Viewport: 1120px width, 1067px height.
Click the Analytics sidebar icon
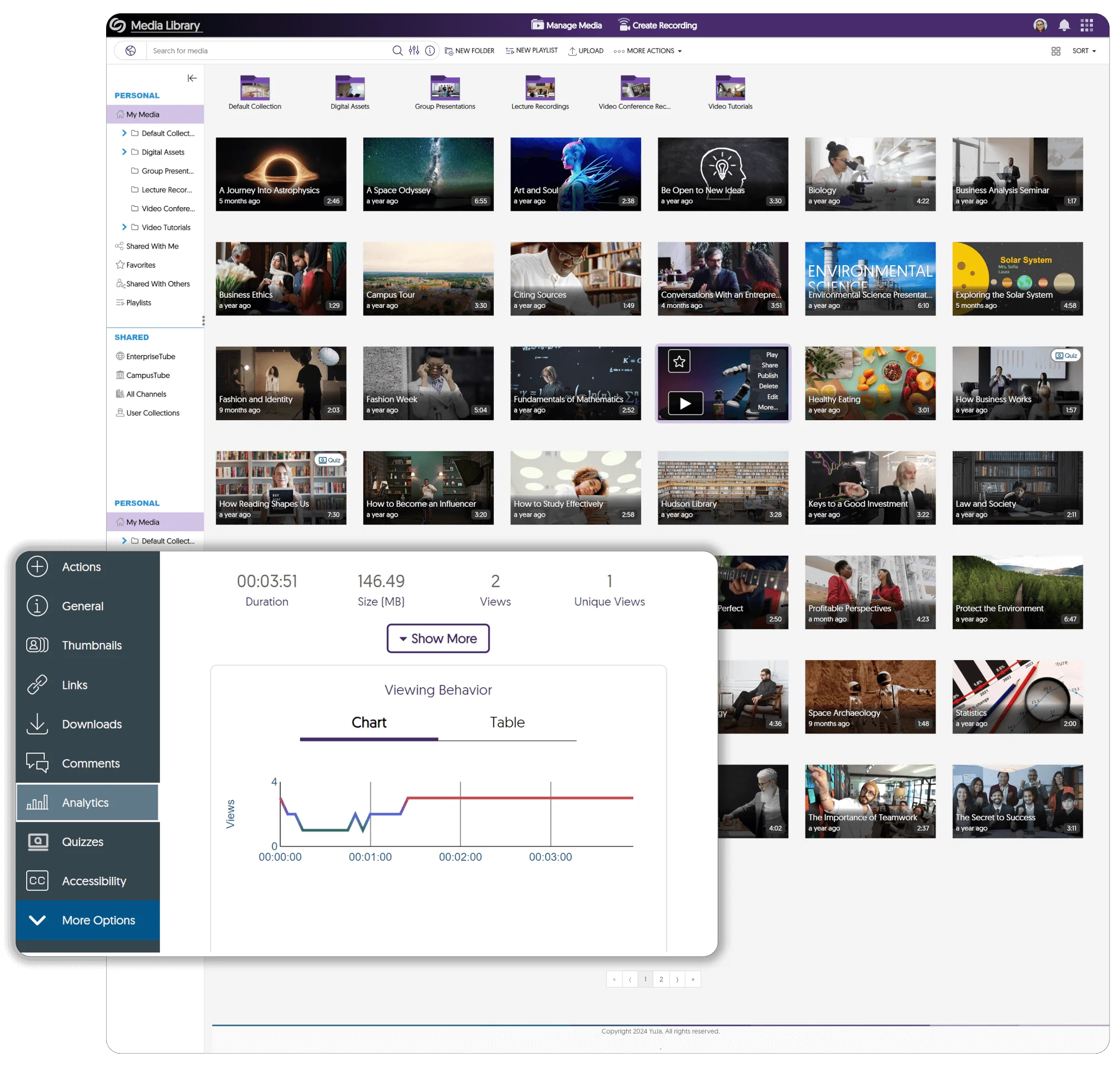tap(36, 801)
